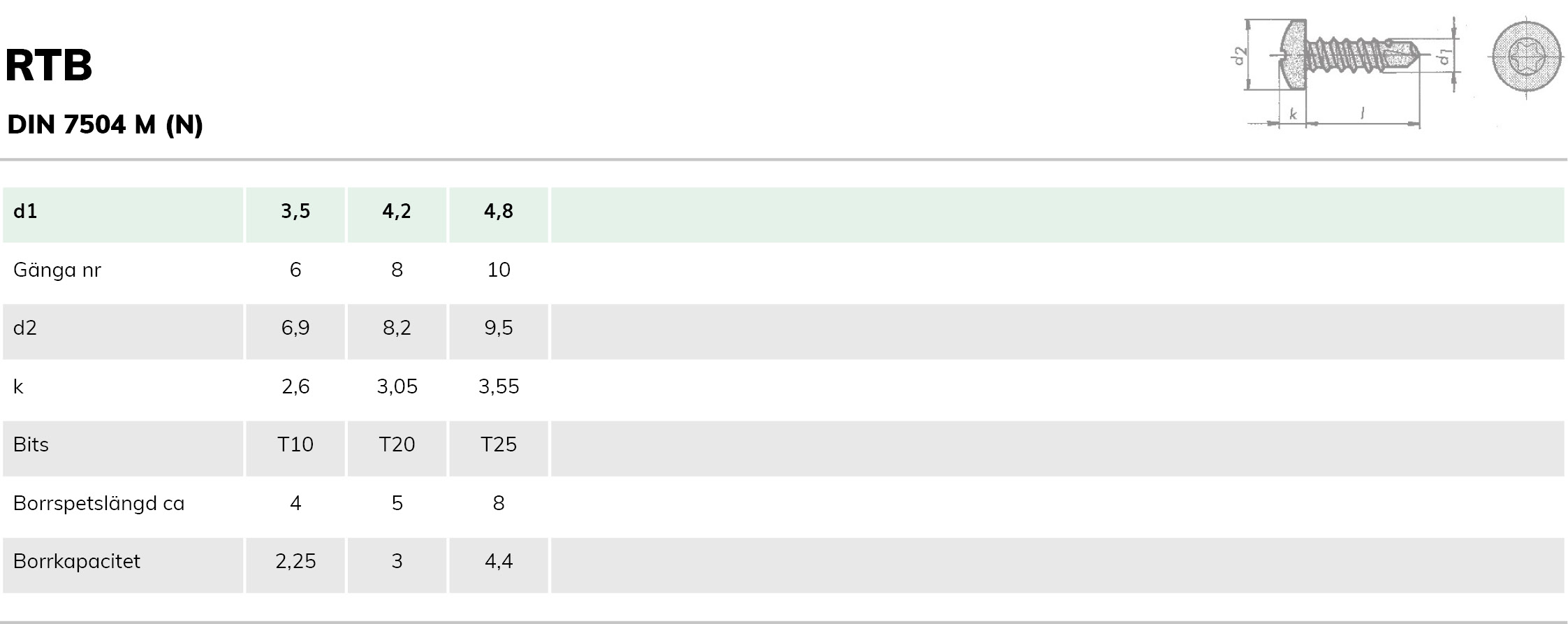
Task: Select the T20 bits cell
Action: tap(397, 445)
